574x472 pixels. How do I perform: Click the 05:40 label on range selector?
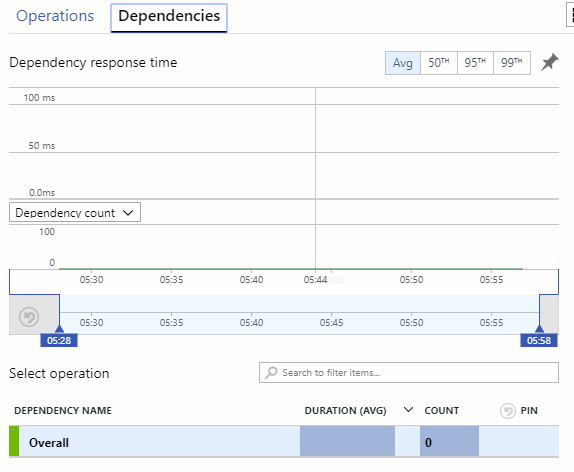tap(251, 323)
